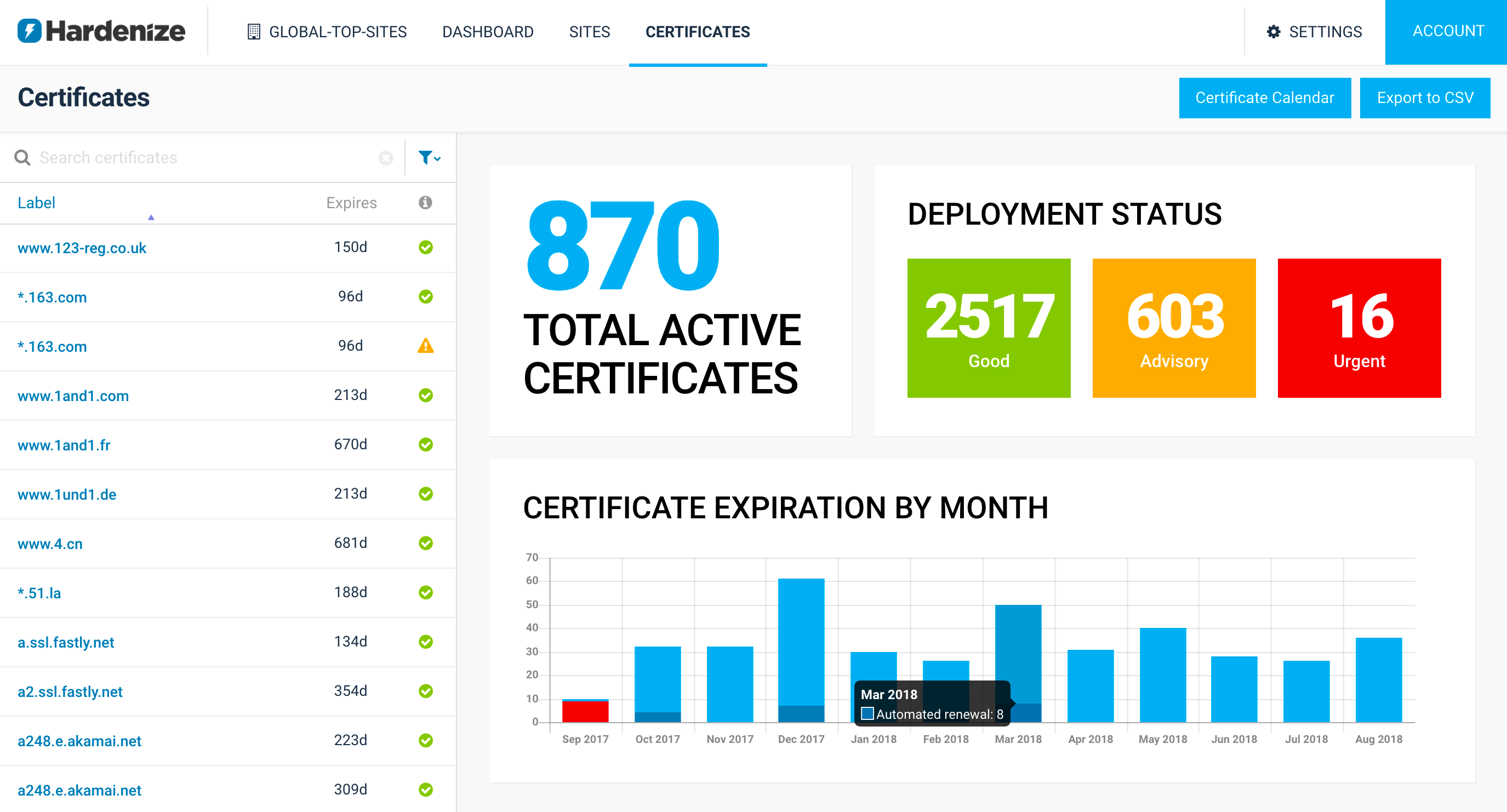Click the Dec 2017 chart bar
The height and width of the screenshot is (812, 1507).
(x=801, y=650)
